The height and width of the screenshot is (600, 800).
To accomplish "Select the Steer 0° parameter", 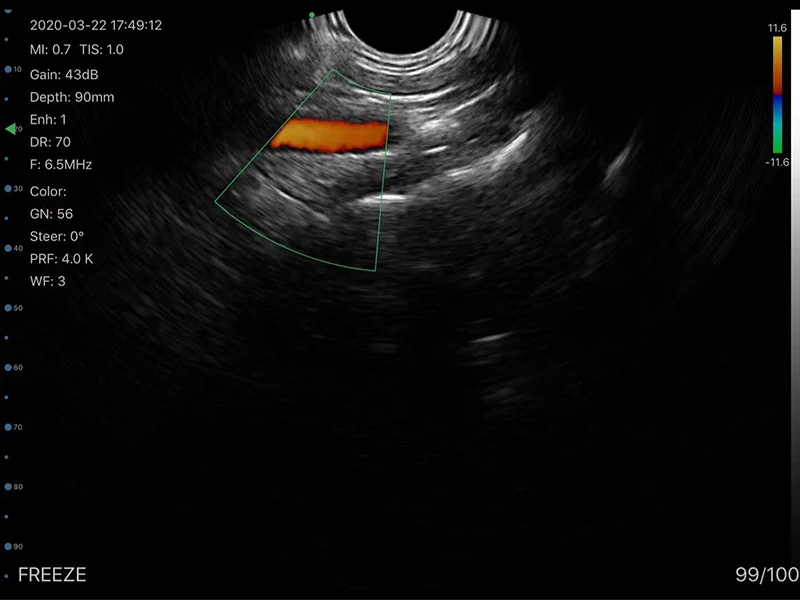I will click(x=58, y=236).
